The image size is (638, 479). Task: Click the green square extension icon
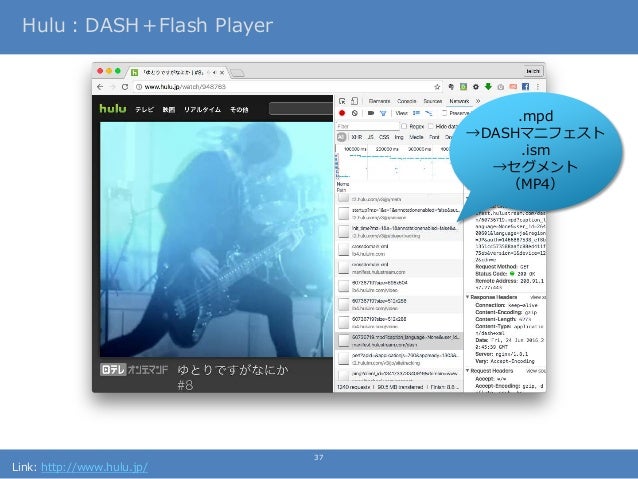pyautogui.click(x=463, y=87)
